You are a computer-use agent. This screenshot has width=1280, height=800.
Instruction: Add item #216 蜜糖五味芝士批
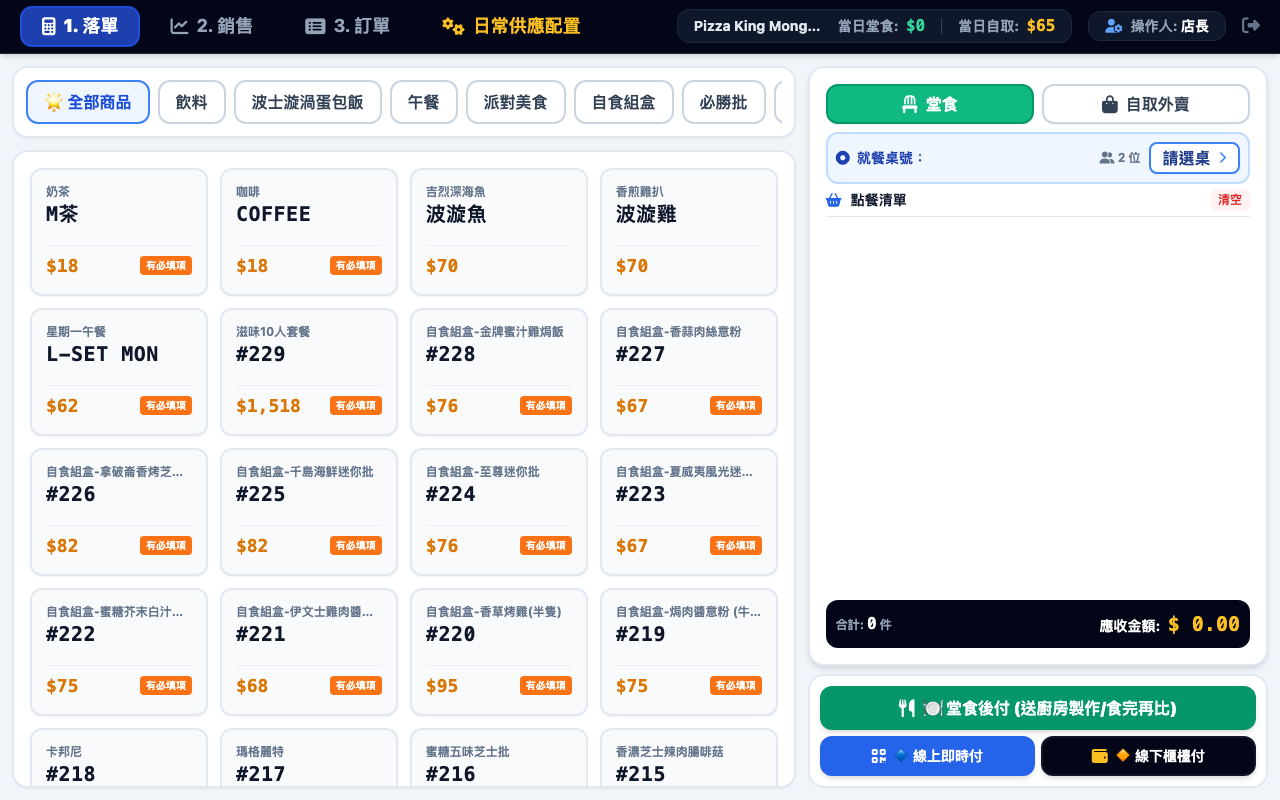pyautogui.click(x=499, y=758)
